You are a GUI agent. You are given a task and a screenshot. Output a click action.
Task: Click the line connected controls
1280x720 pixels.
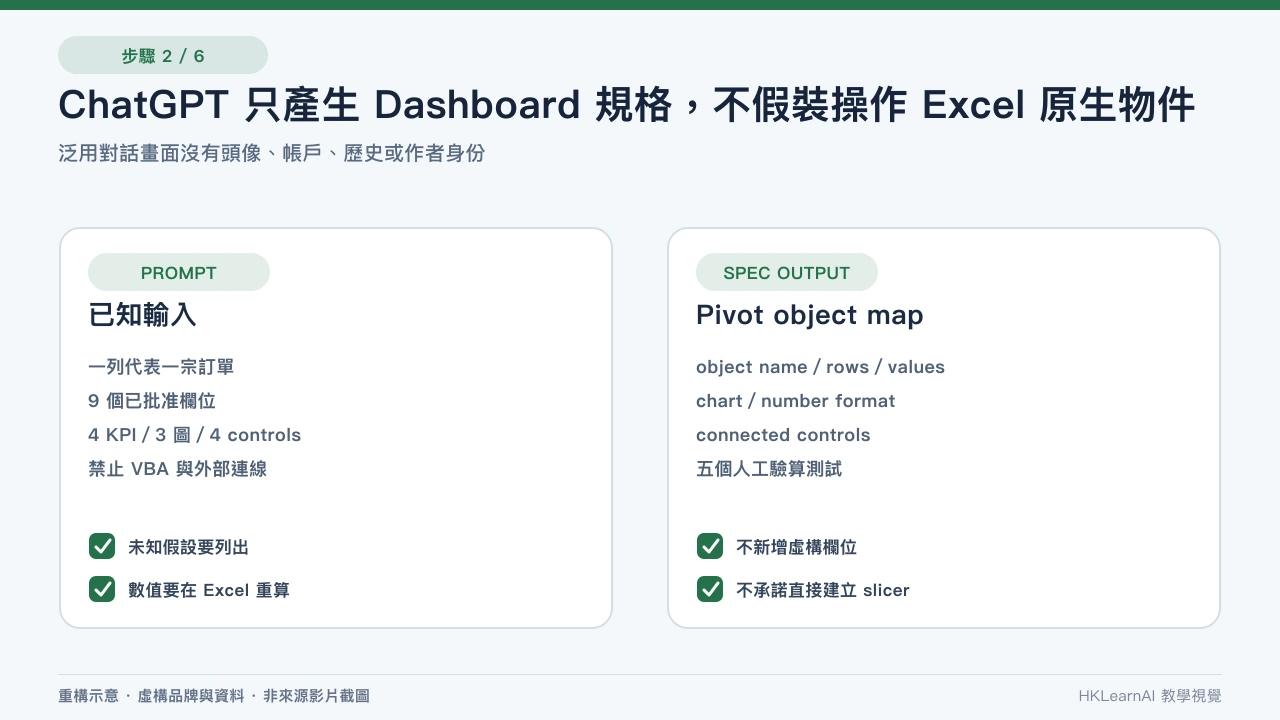[783, 435]
